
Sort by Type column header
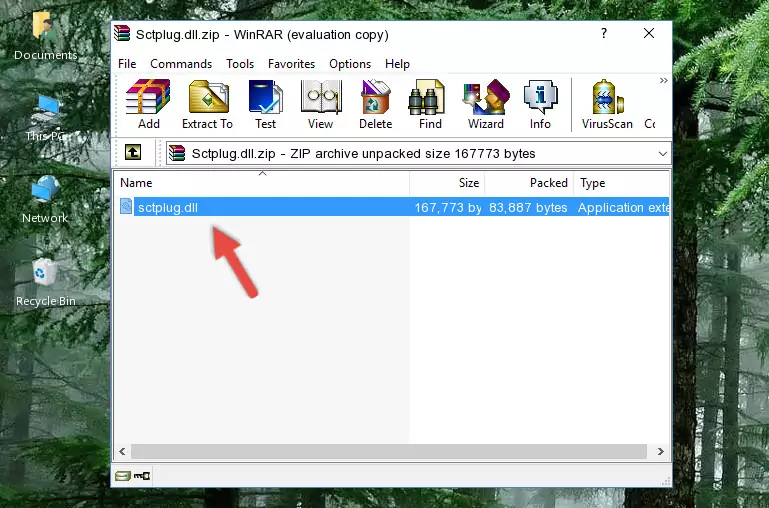(621, 183)
